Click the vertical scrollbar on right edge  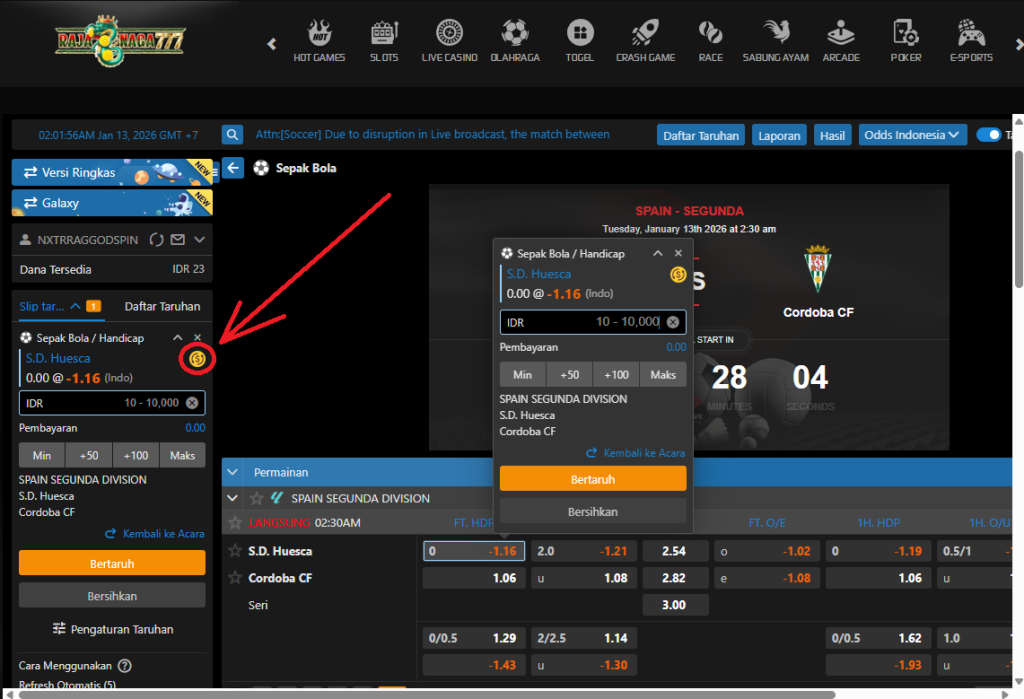pyautogui.click(x=1017, y=200)
